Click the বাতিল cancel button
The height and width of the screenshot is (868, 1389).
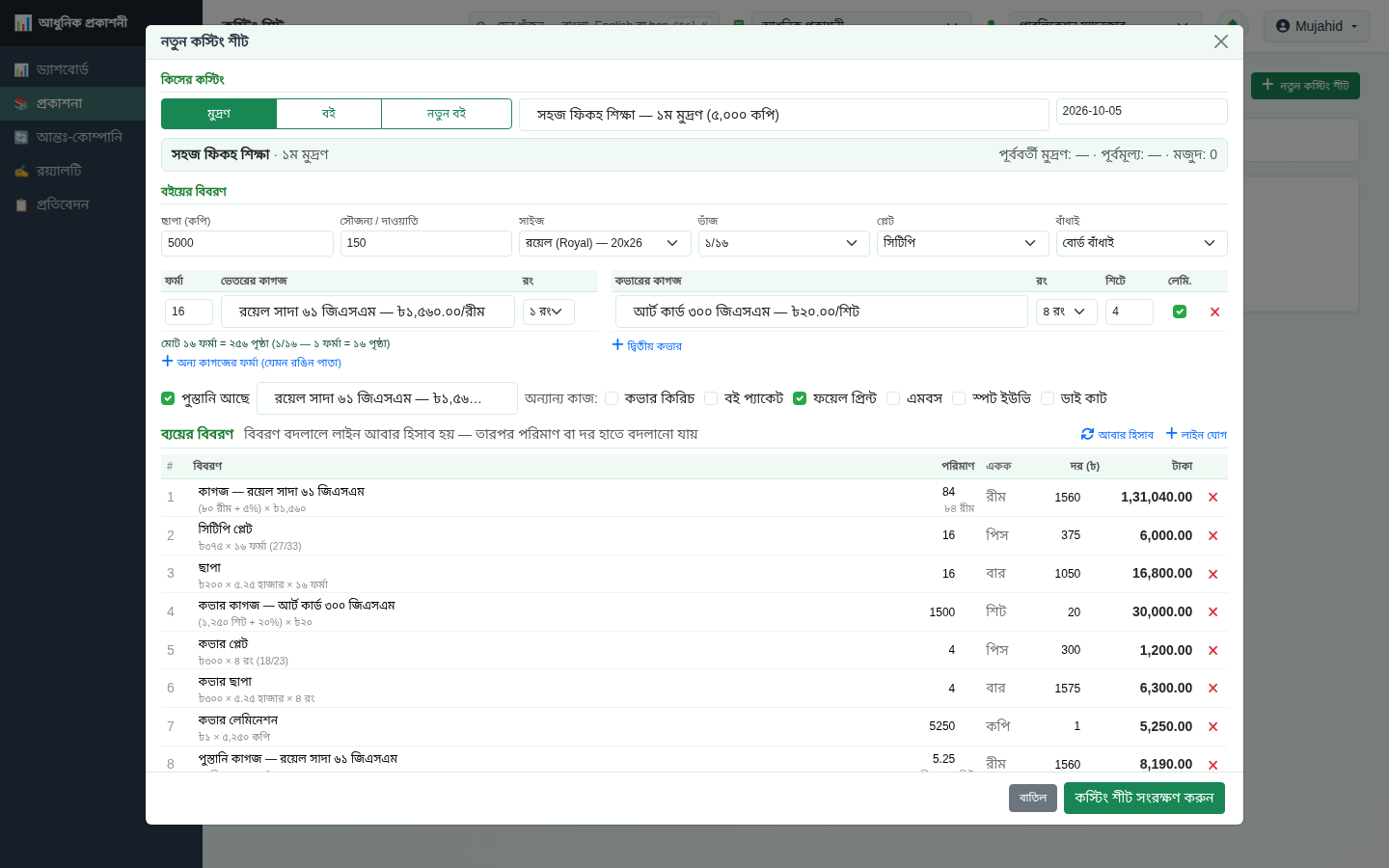1033,798
